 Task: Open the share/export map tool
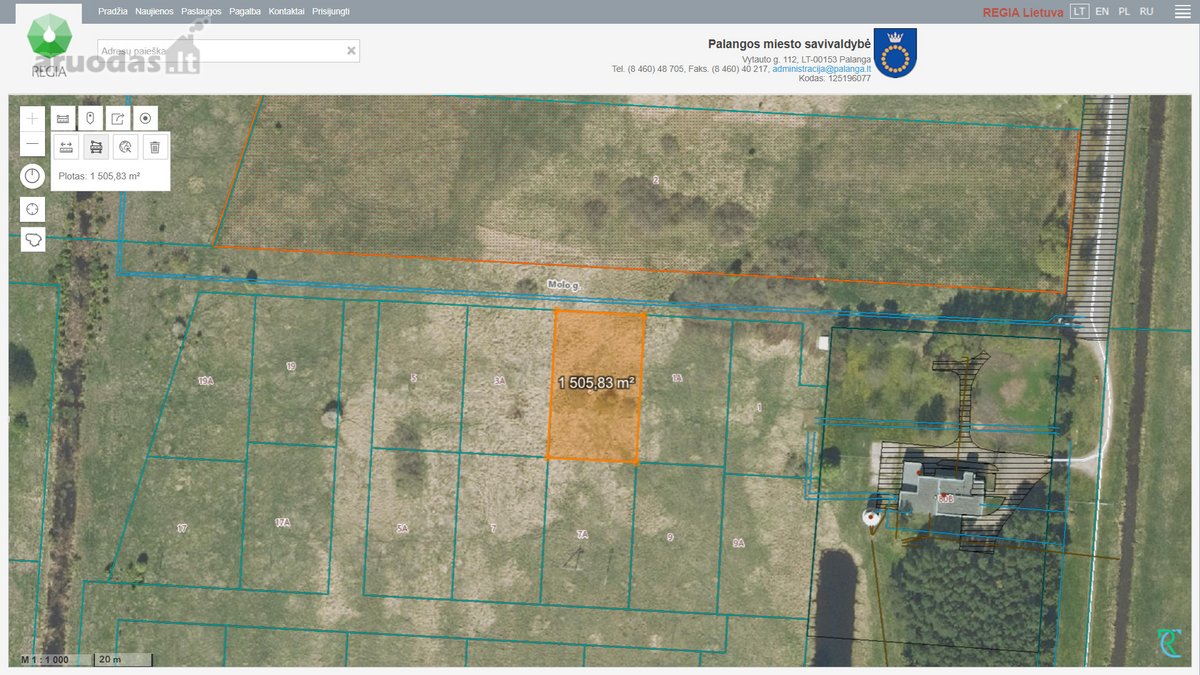click(x=118, y=118)
